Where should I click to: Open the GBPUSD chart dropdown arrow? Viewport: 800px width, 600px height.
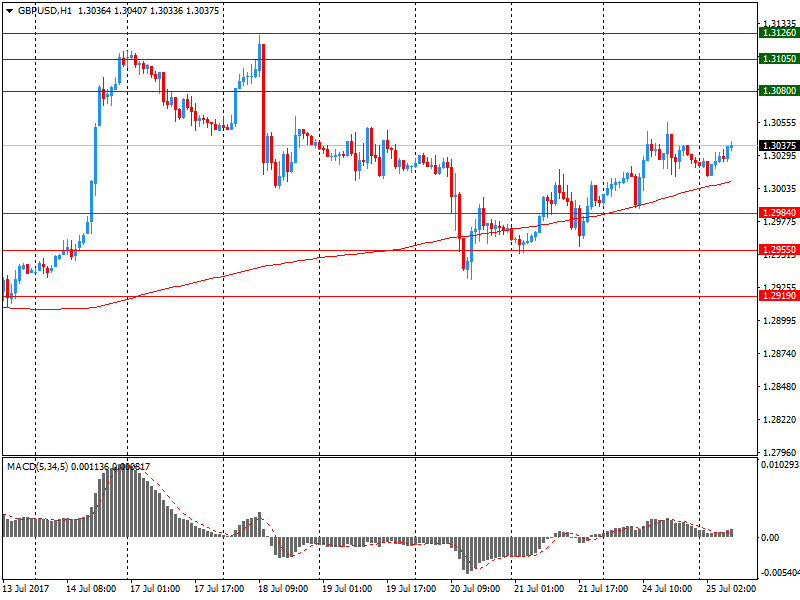pyautogui.click(x=9, y=11)
